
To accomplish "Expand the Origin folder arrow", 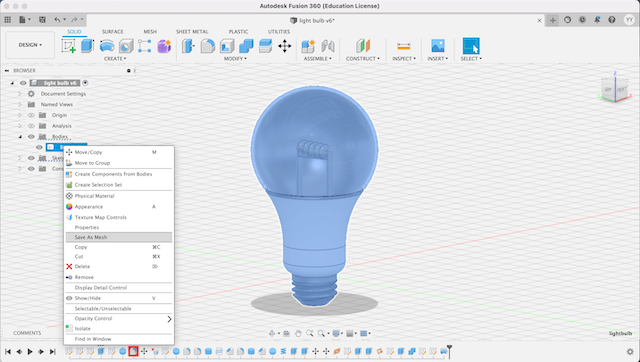I will pyautogui.click(x=20, y=115).
